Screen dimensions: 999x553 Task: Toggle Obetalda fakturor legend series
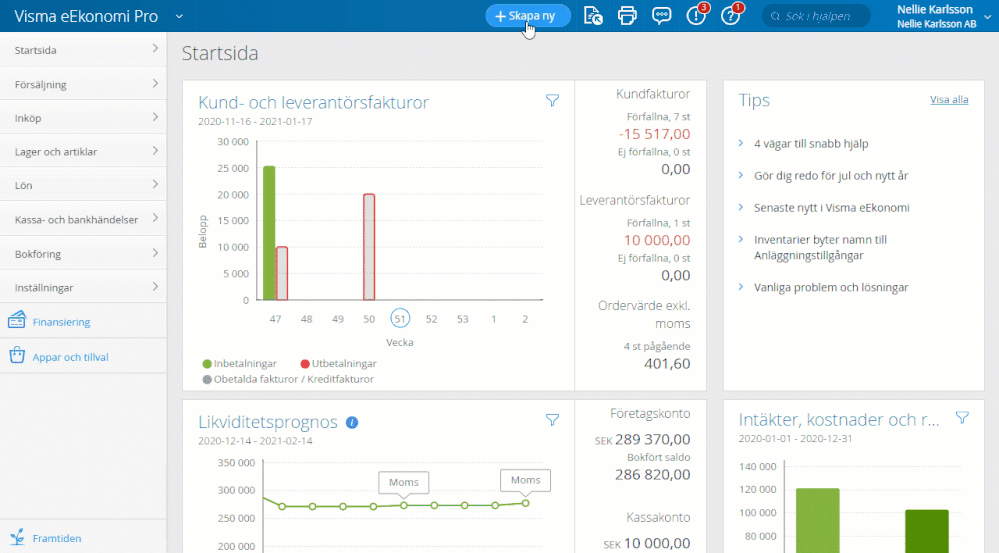tap(287, 379)
